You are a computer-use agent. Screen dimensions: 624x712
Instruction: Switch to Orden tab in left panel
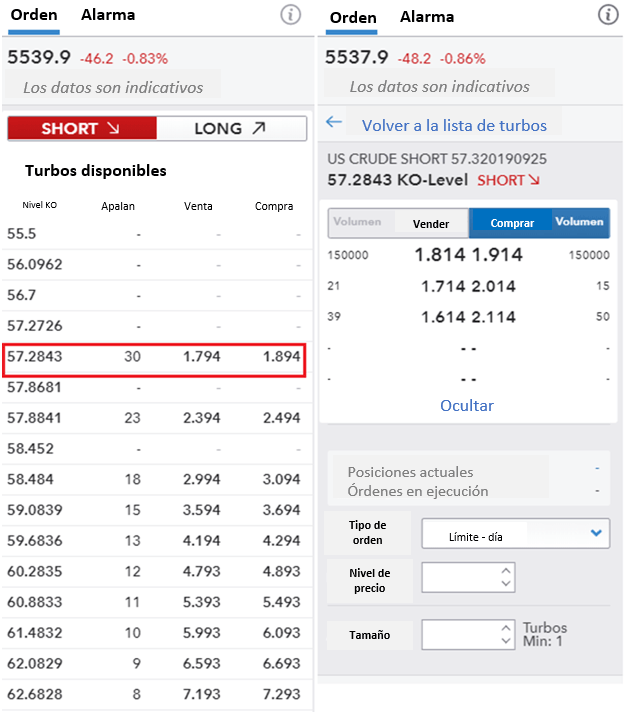click(x=34, y=15)
